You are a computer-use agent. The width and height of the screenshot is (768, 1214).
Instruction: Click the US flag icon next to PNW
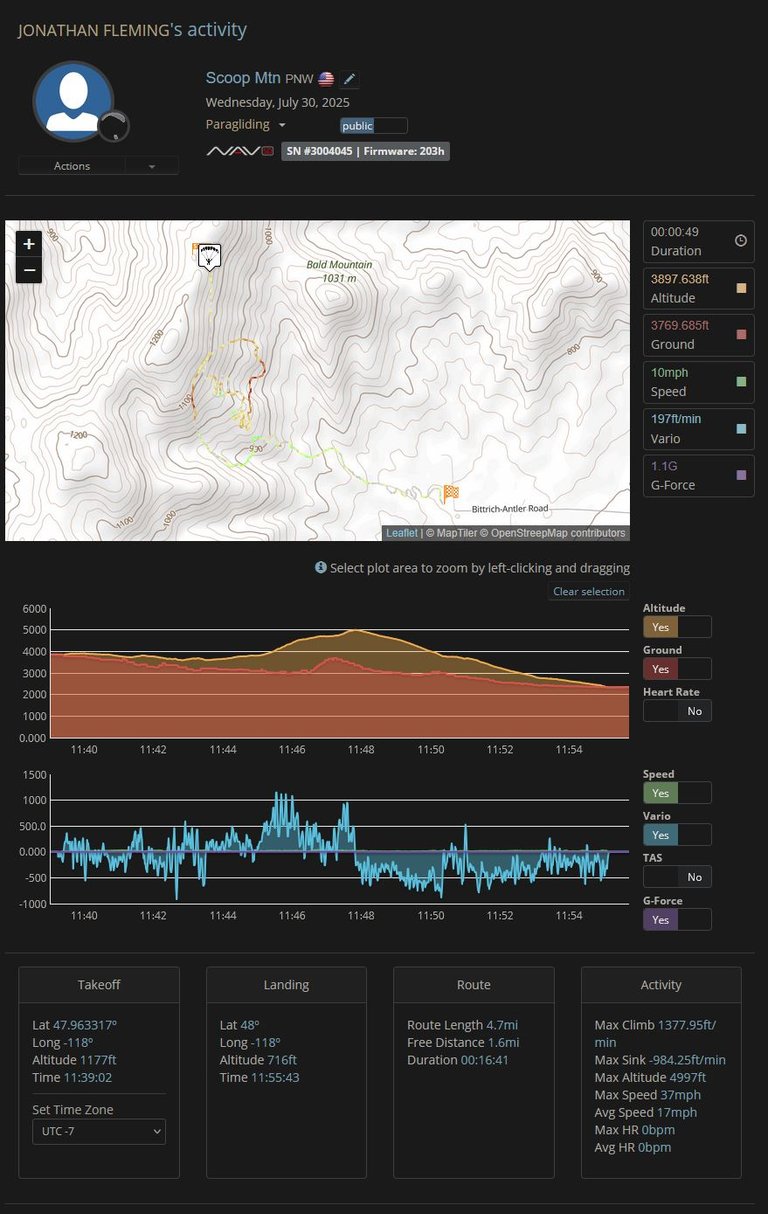pos(326,79)
